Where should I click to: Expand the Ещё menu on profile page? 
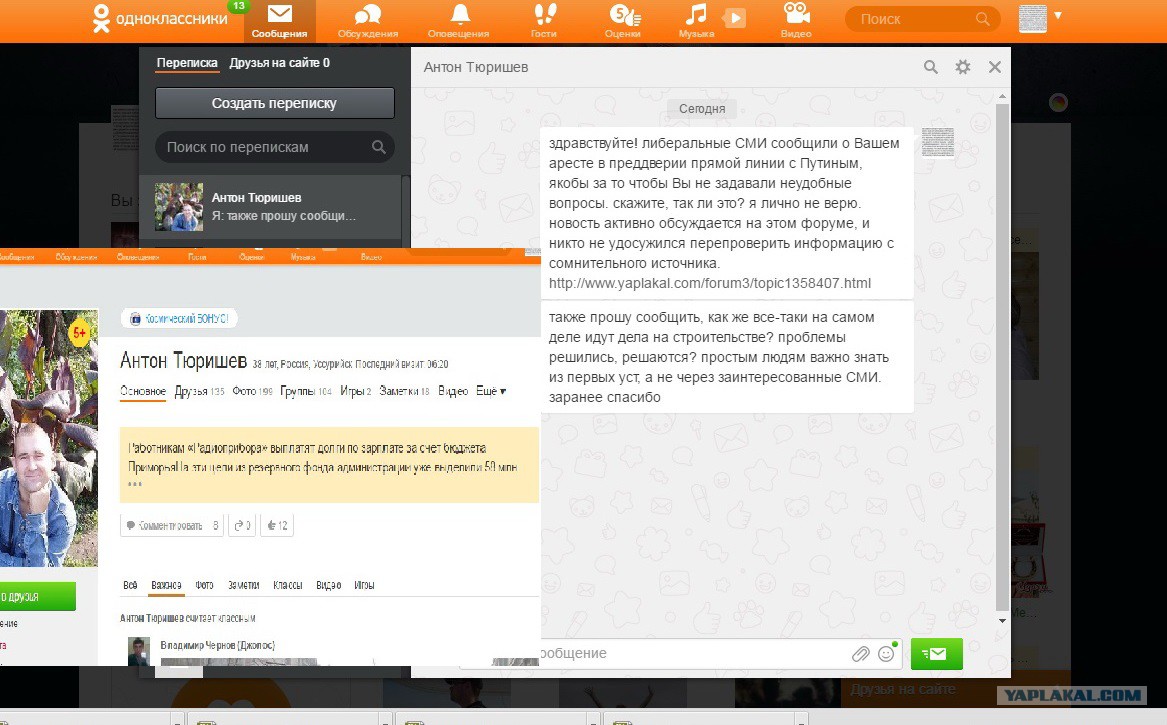coord(490,391)
